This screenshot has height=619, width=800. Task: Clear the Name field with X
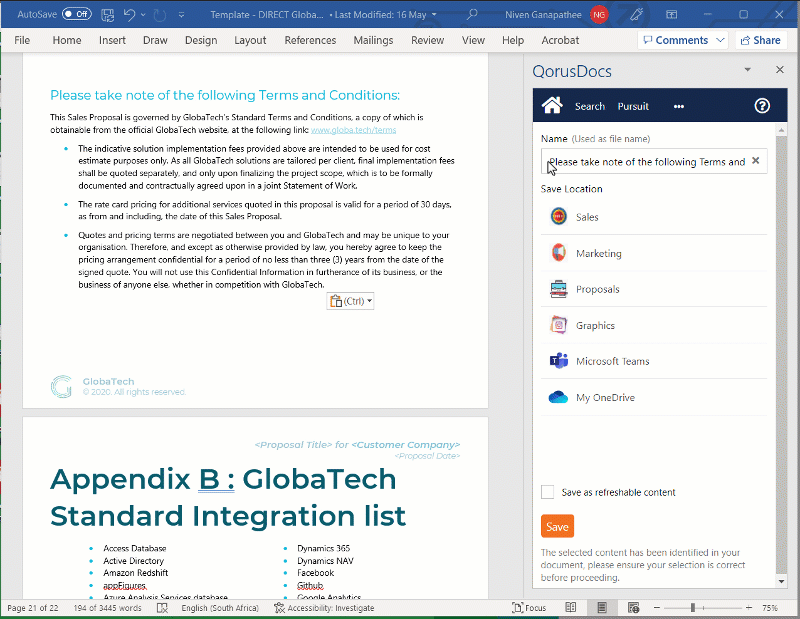coord(756,161)
